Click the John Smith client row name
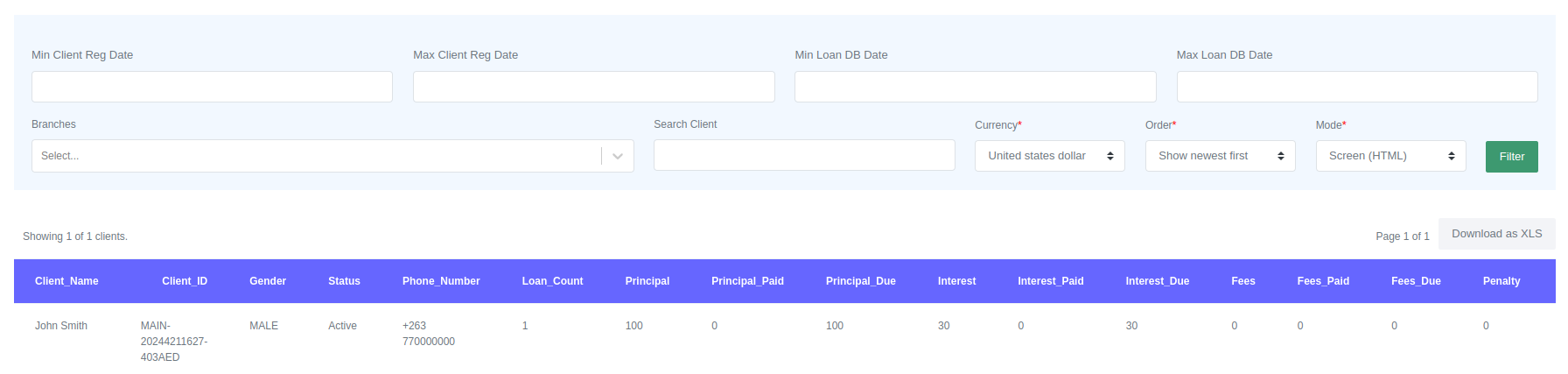The height and width of the screenshot is (374, 1568). pyautogui.click(x=61, y=326)
